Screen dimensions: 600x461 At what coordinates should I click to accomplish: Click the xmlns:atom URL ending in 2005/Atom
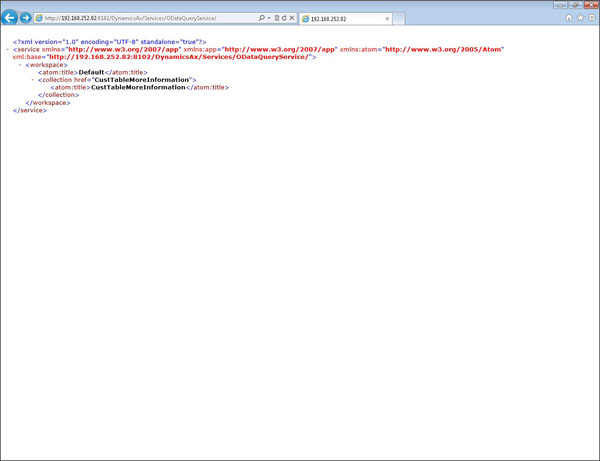pyautogui.click(x=443, y=49)
